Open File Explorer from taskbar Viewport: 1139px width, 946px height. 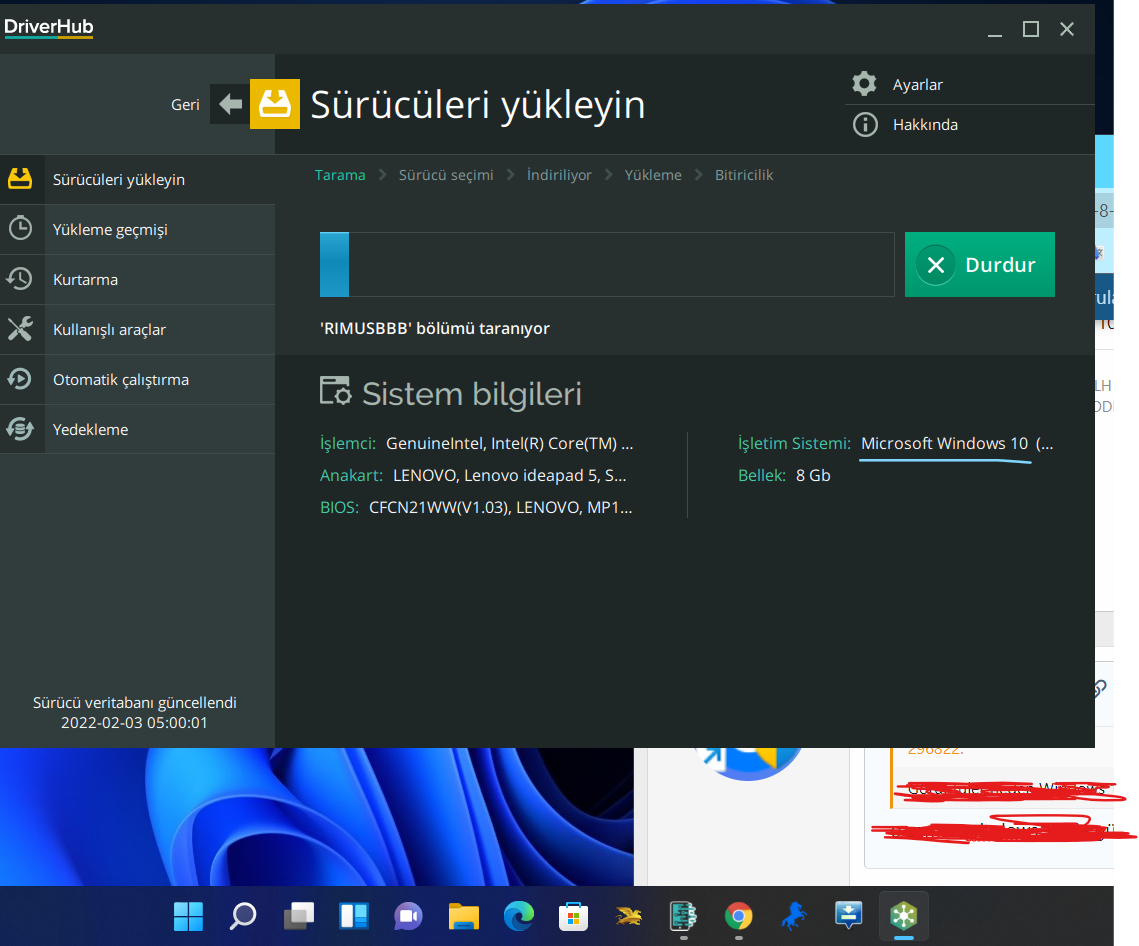[463, 916]
